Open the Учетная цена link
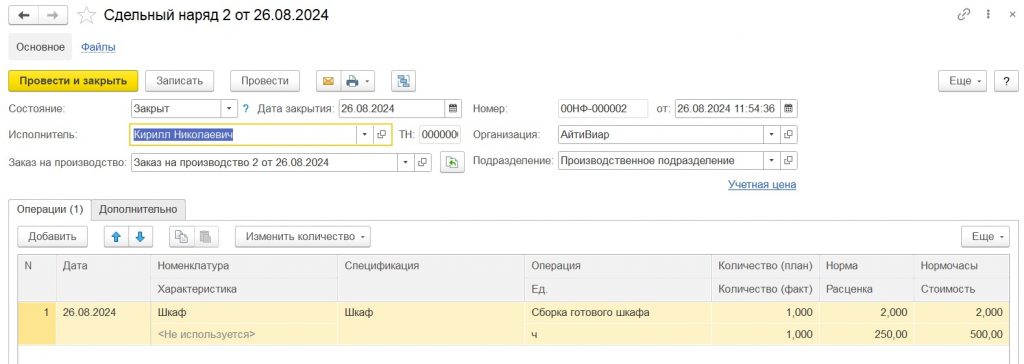 762,185
